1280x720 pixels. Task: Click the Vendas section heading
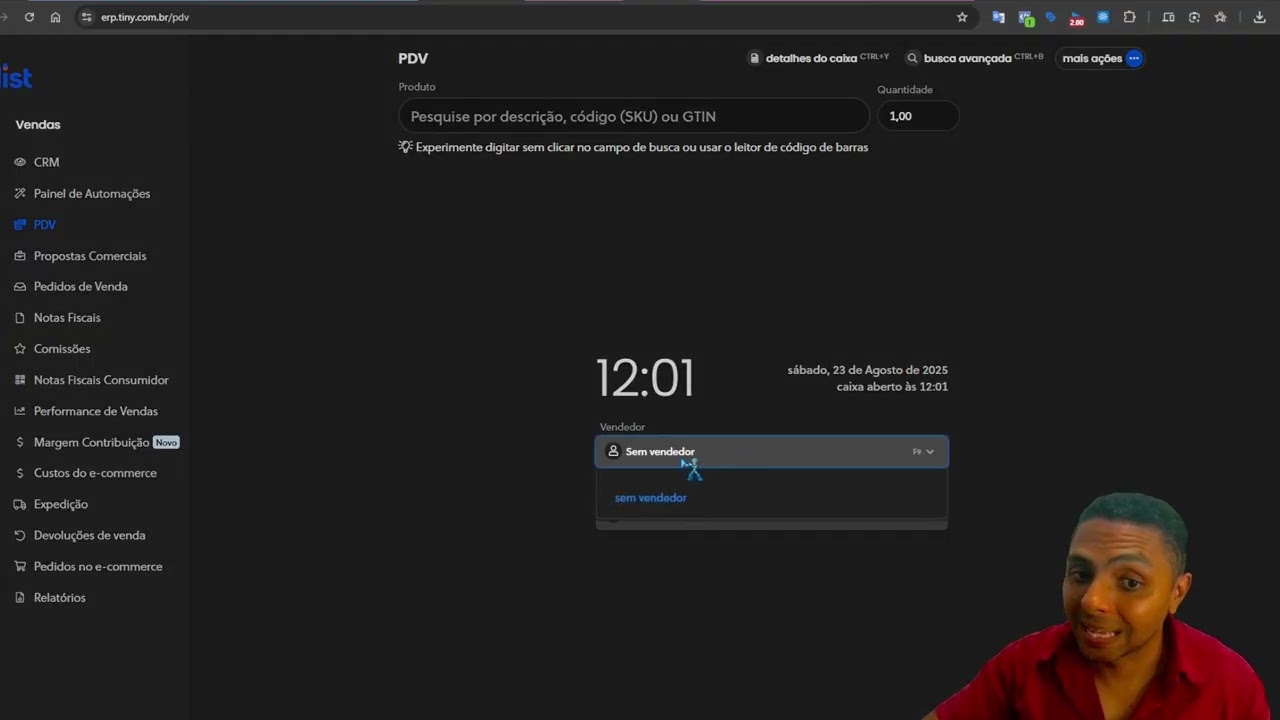point(38,125)
